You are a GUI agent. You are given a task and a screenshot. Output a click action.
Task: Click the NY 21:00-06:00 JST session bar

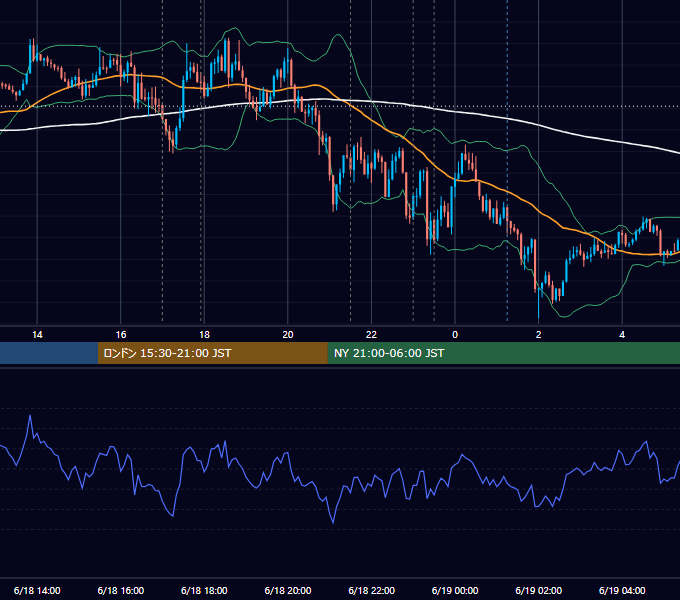[503, 353]
